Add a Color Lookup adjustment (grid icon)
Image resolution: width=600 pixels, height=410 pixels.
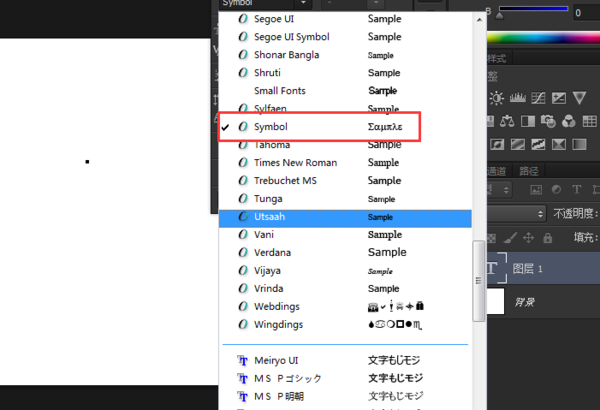pos(589,121)
